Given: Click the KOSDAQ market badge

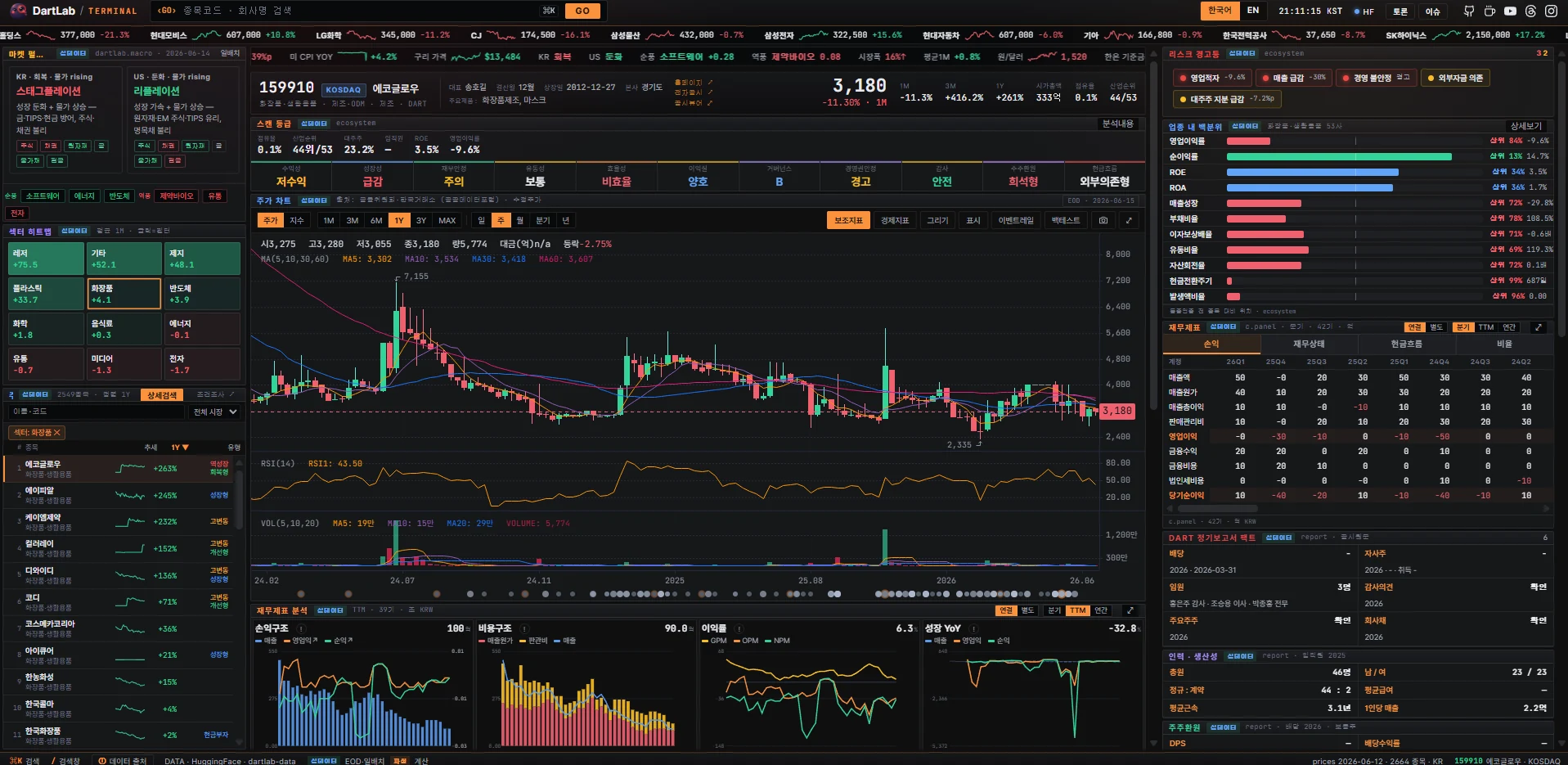Looking at the screenshot, I should point(343,90).
